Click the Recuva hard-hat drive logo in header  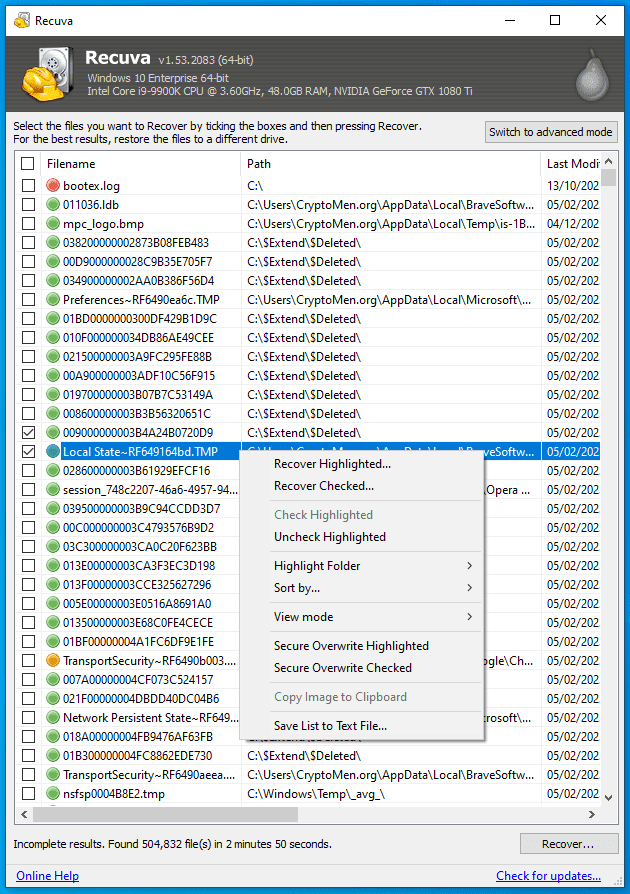click(48, 76)
